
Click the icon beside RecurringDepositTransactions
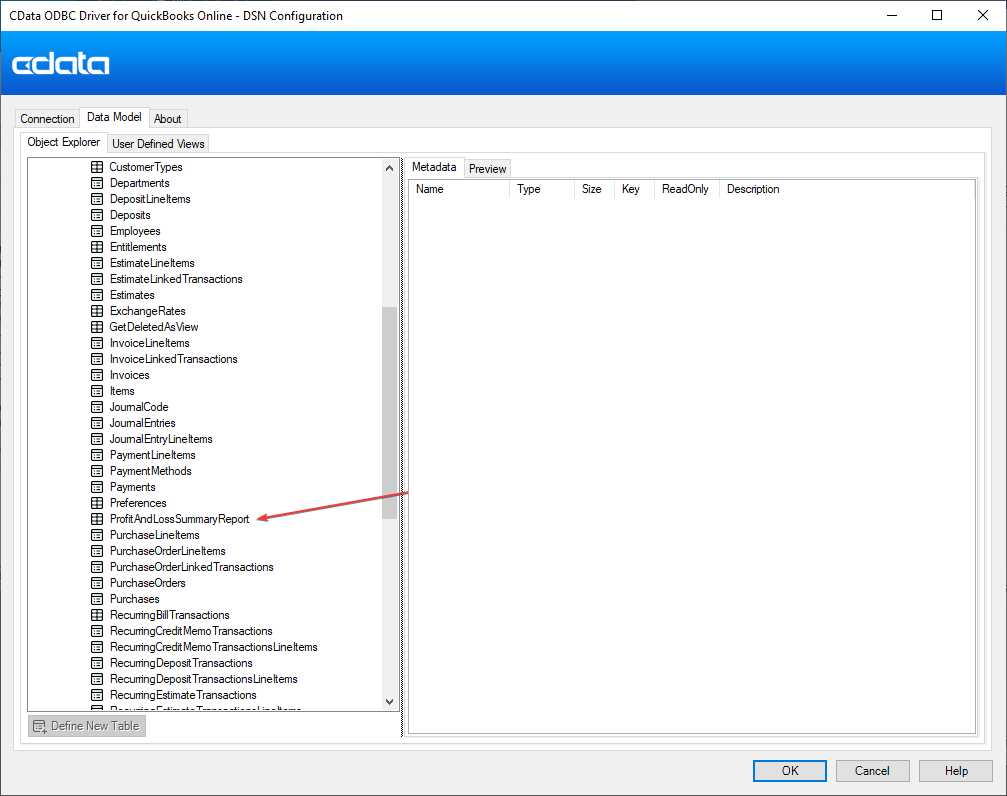point(97,663)
